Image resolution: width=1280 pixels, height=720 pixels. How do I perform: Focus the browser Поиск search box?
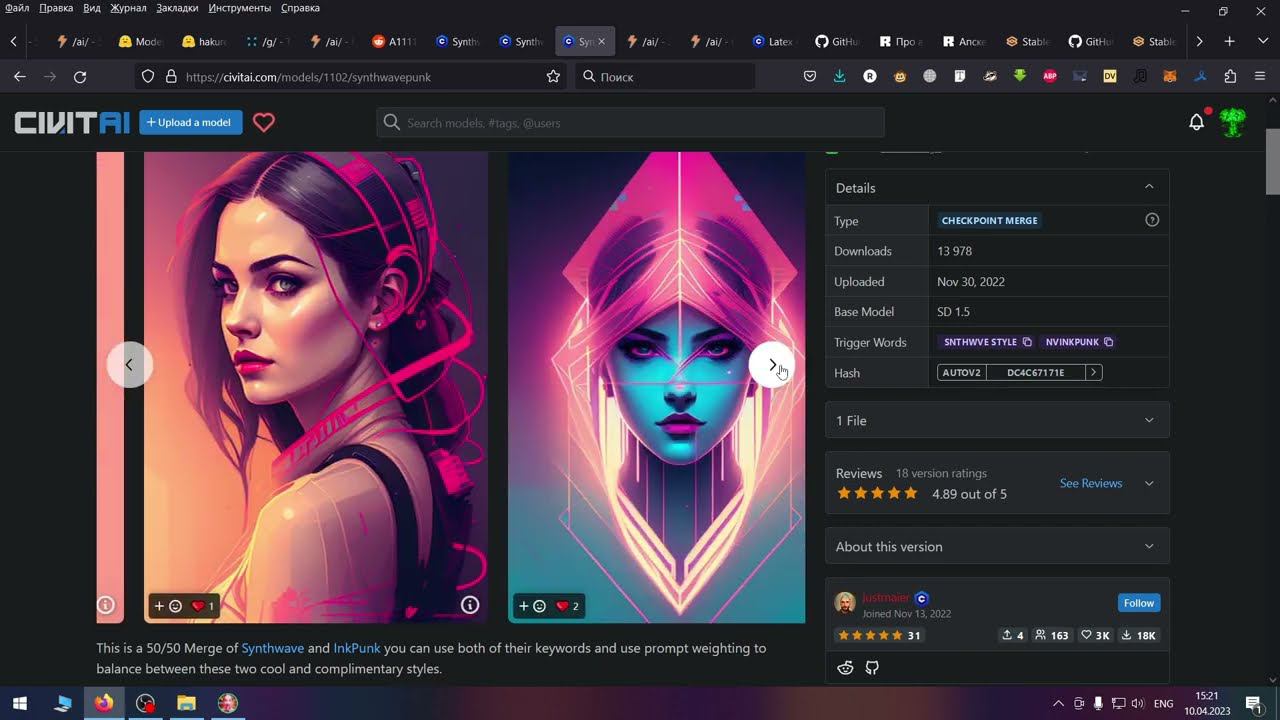pos(665,76)
